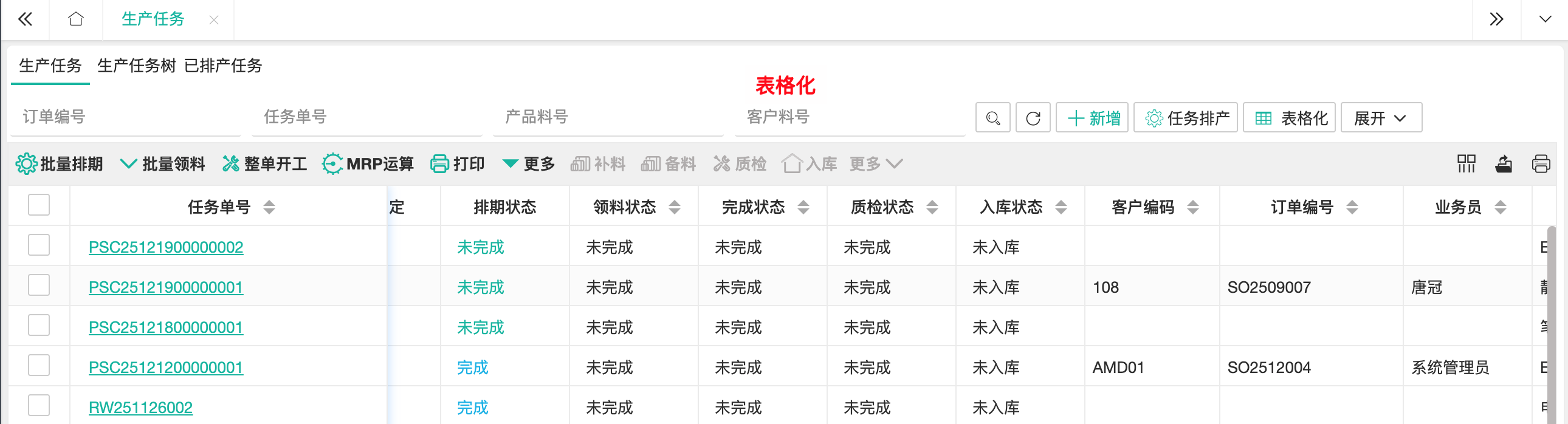This screenshot has width=1568, height=424.
Task: Click the refresh icon button
Action: coord(1033,118)
